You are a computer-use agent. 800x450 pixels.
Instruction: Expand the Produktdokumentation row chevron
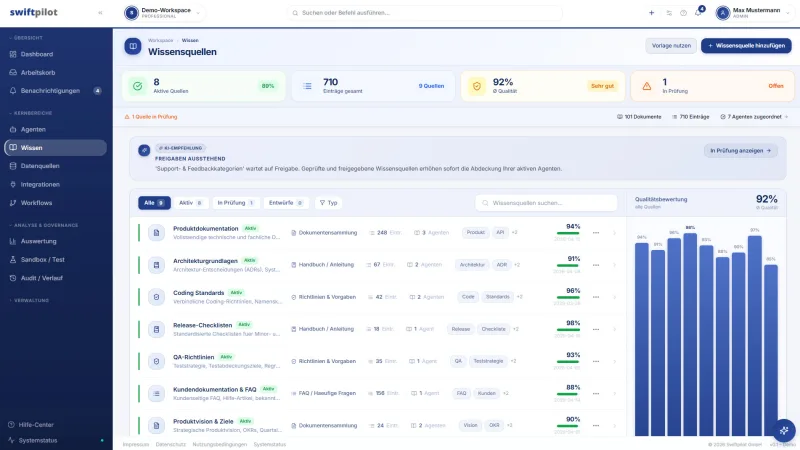[614, 233]
